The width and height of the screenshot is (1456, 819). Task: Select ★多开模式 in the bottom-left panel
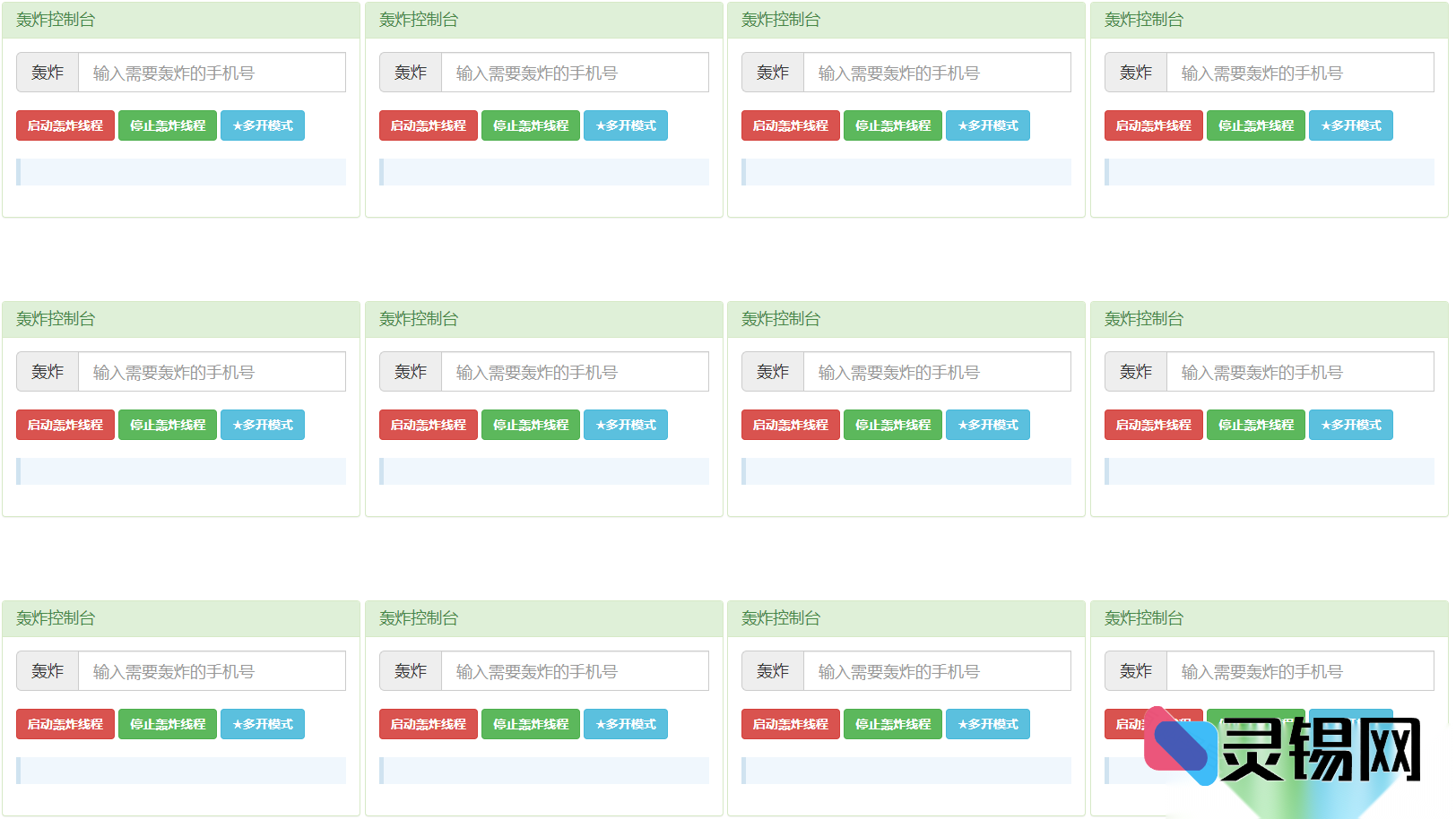pos(263,724)
